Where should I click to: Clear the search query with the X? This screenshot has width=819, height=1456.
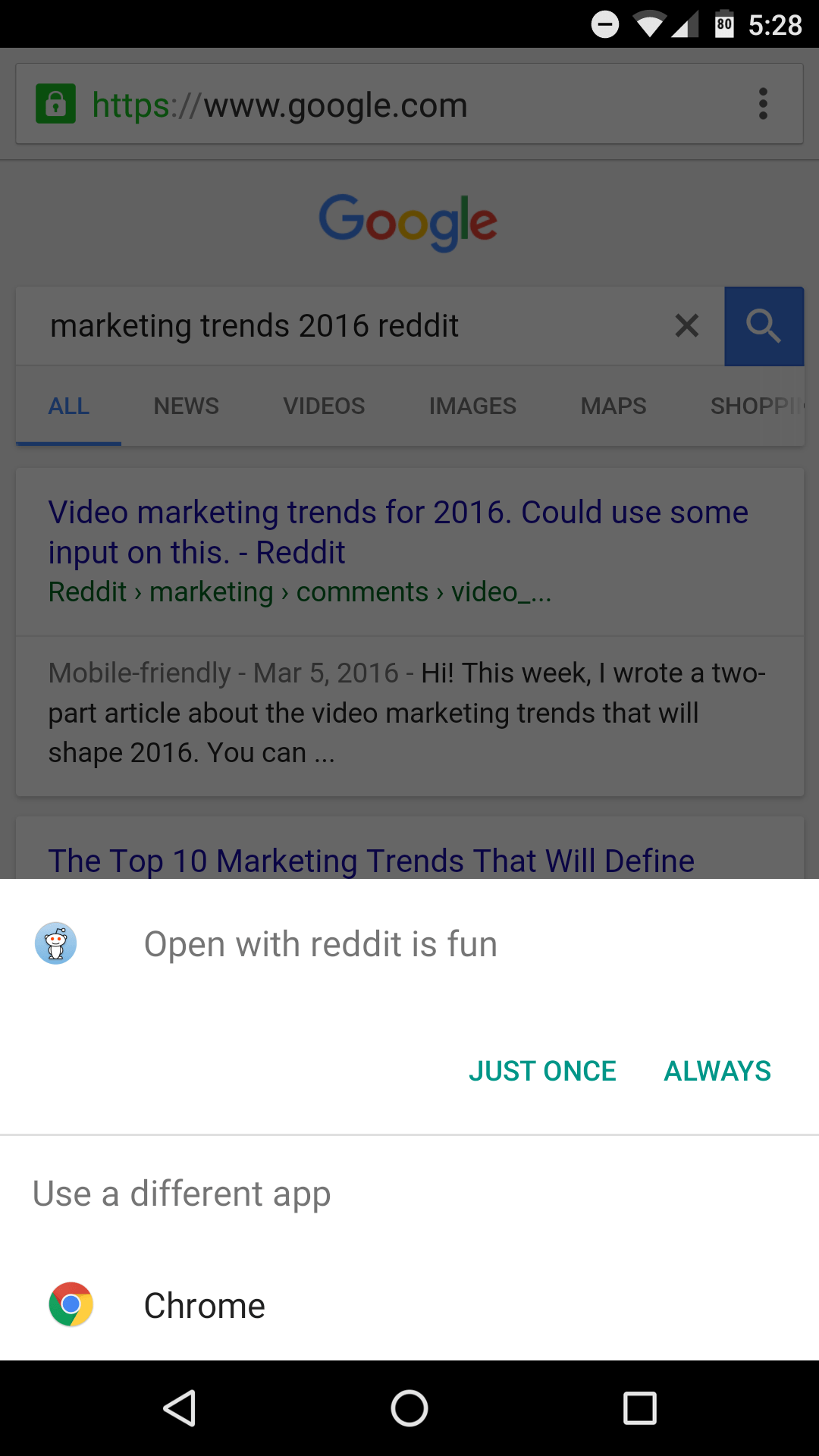(x=687, y=326)
